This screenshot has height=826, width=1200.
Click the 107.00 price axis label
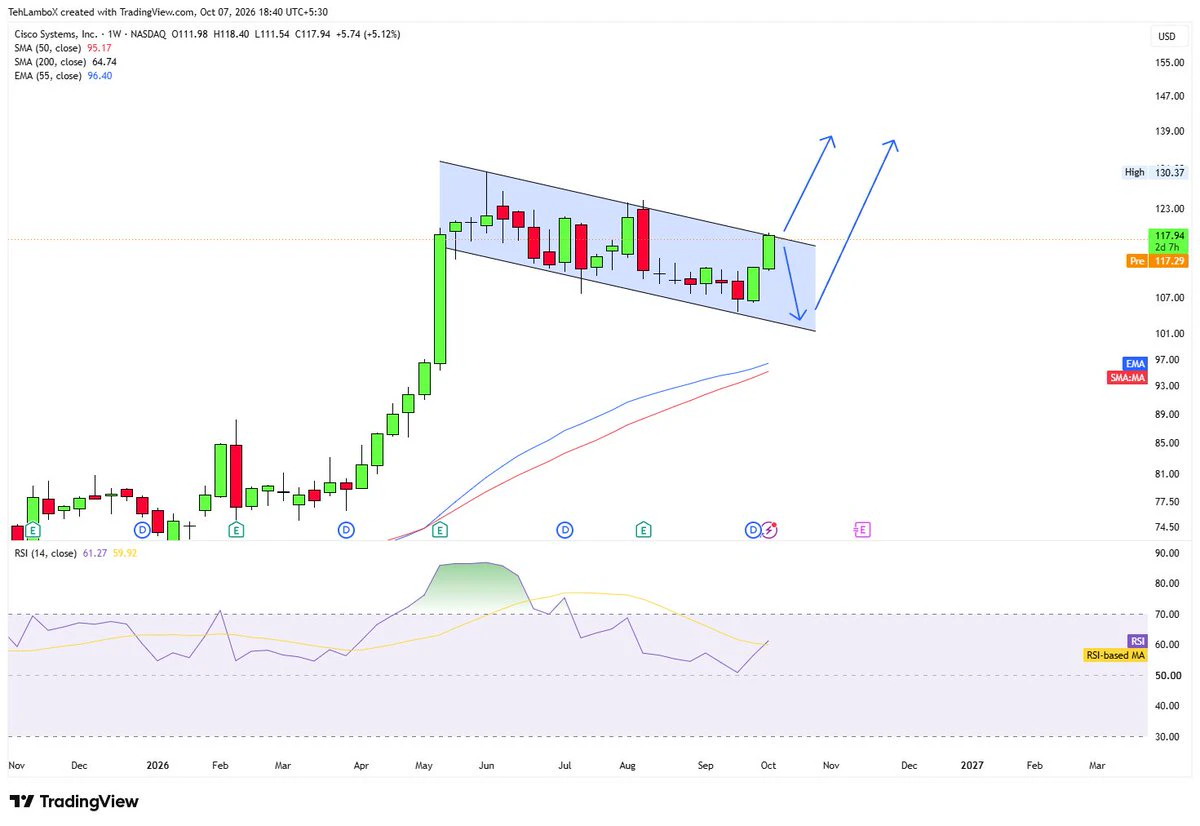(1170, 298)
